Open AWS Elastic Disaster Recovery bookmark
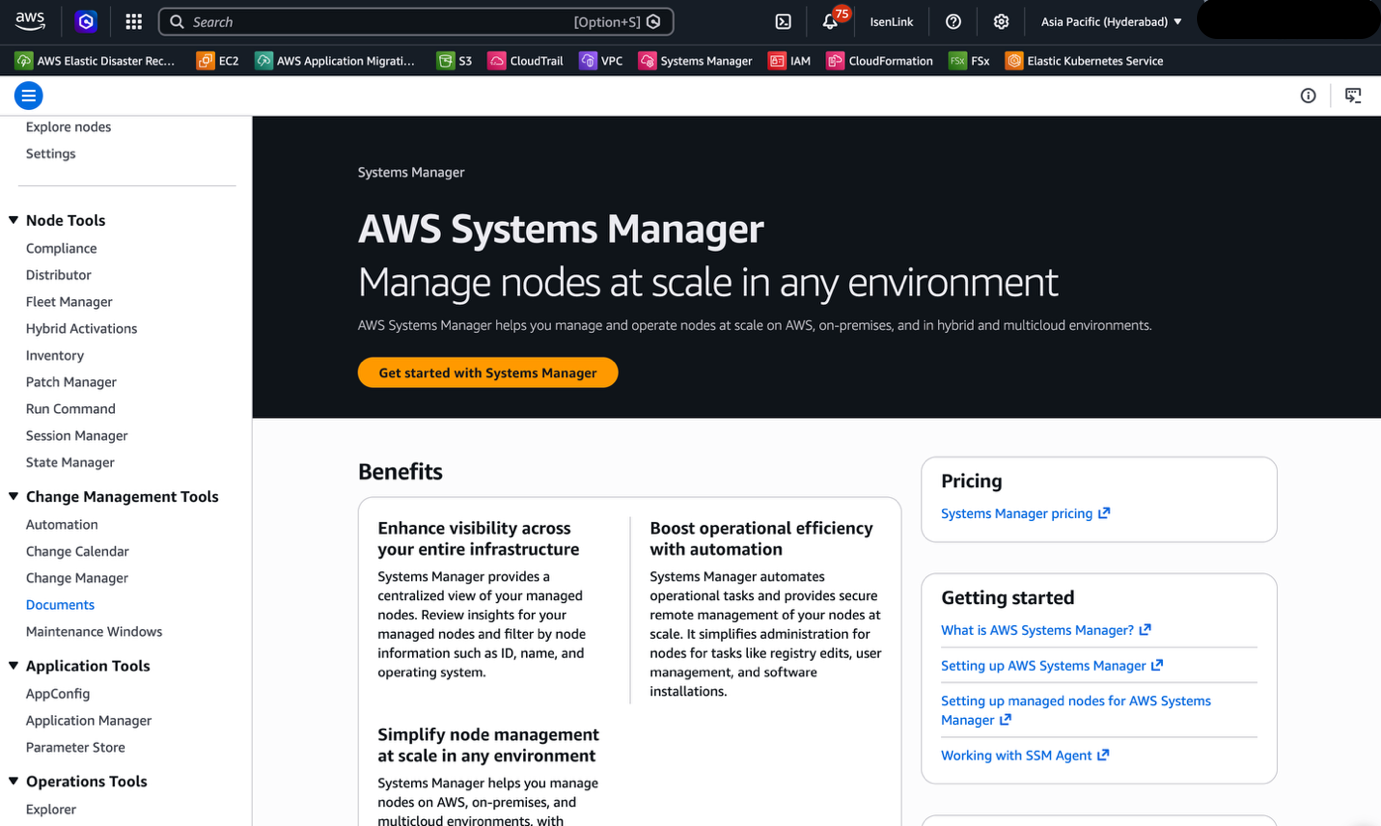This screenshot has height=826, width=1381. point(96,61)
